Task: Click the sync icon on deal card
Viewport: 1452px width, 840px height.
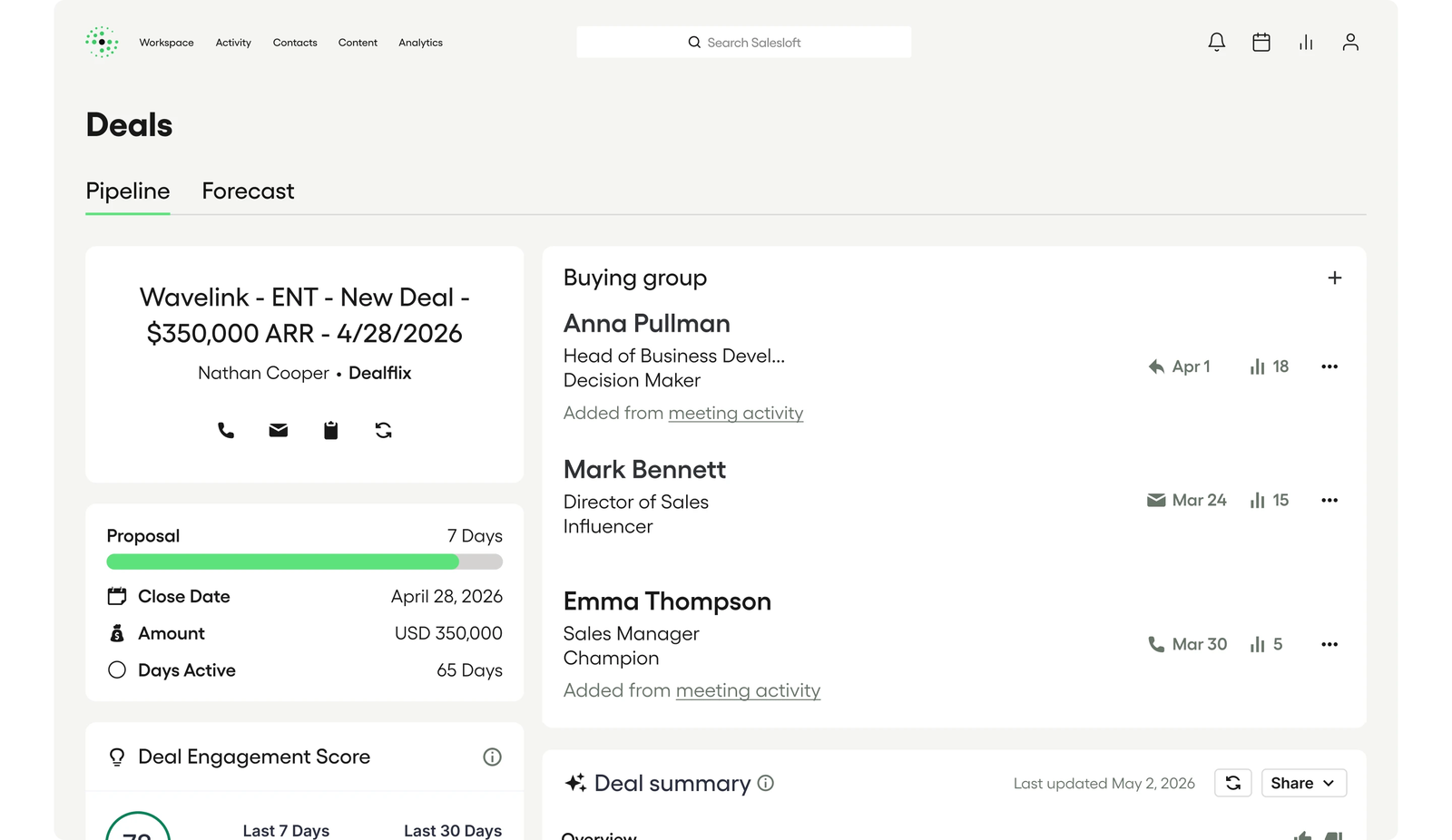Action: tap(384, 430)
